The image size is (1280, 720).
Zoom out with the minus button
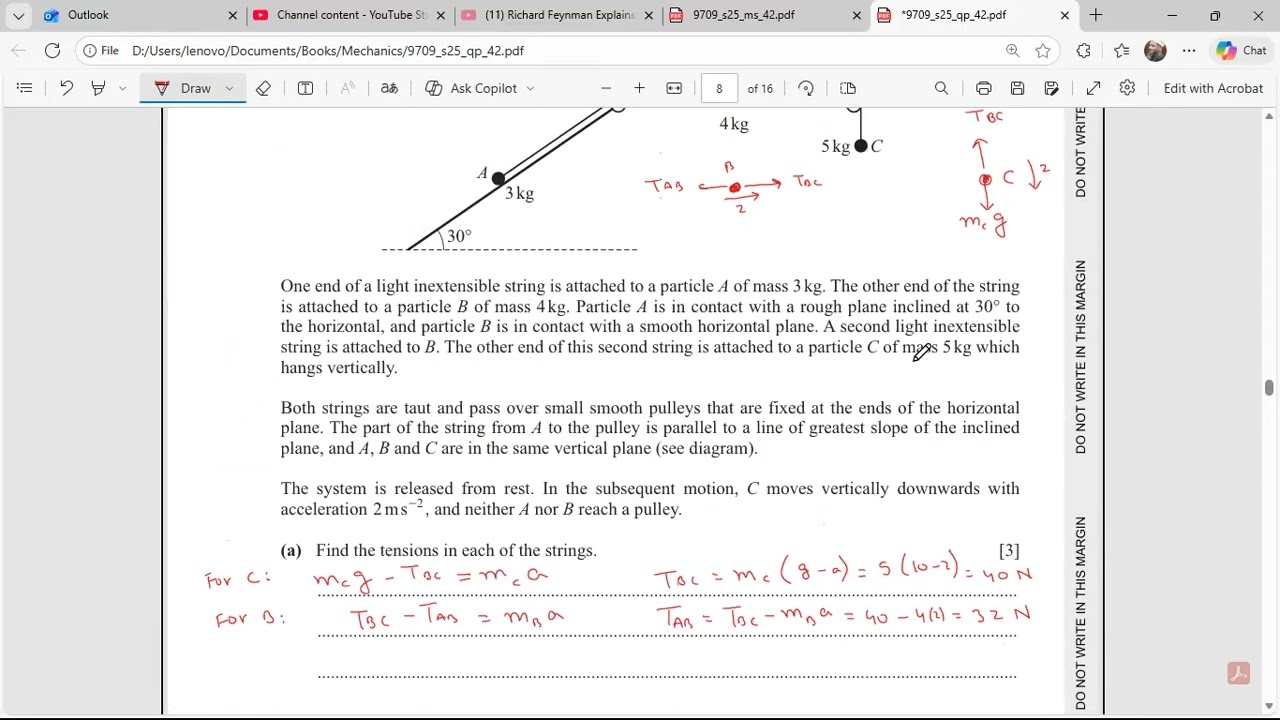point(606,88)
